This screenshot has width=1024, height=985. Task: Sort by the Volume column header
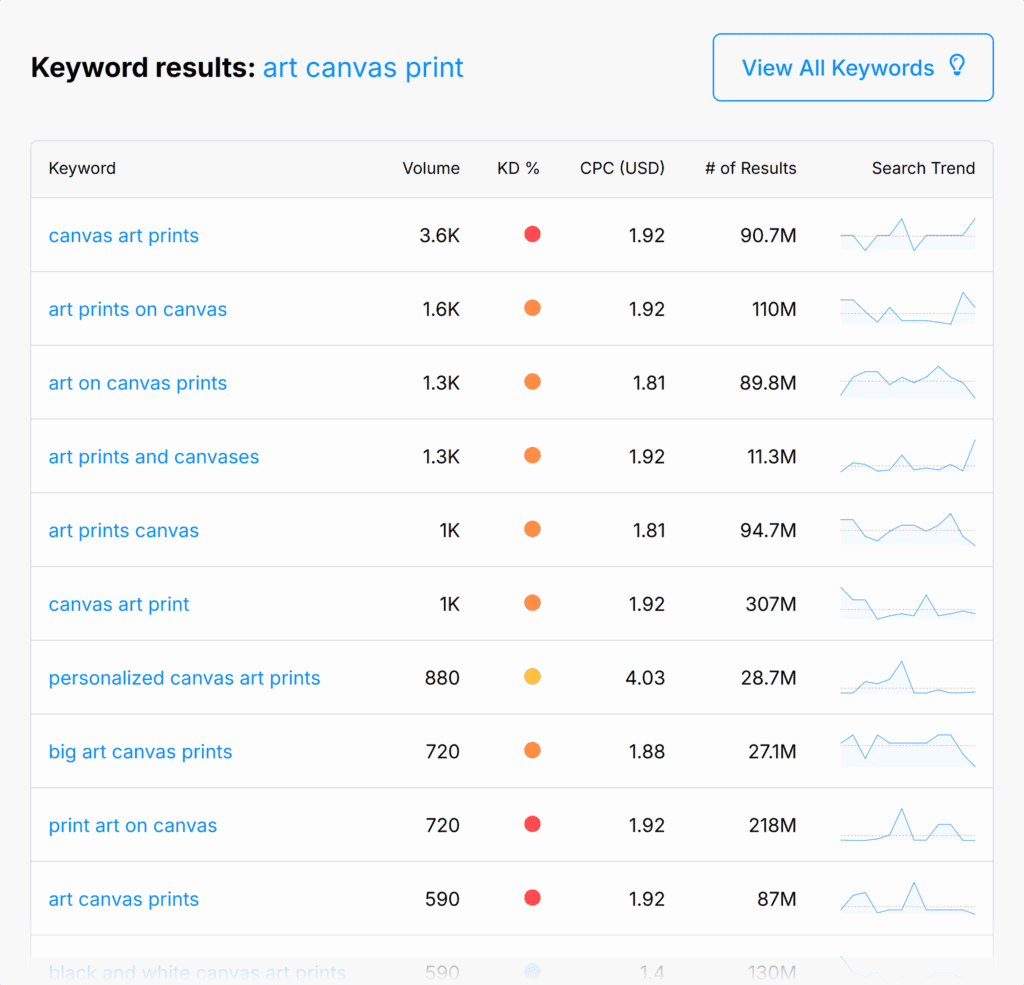(431, 168)
